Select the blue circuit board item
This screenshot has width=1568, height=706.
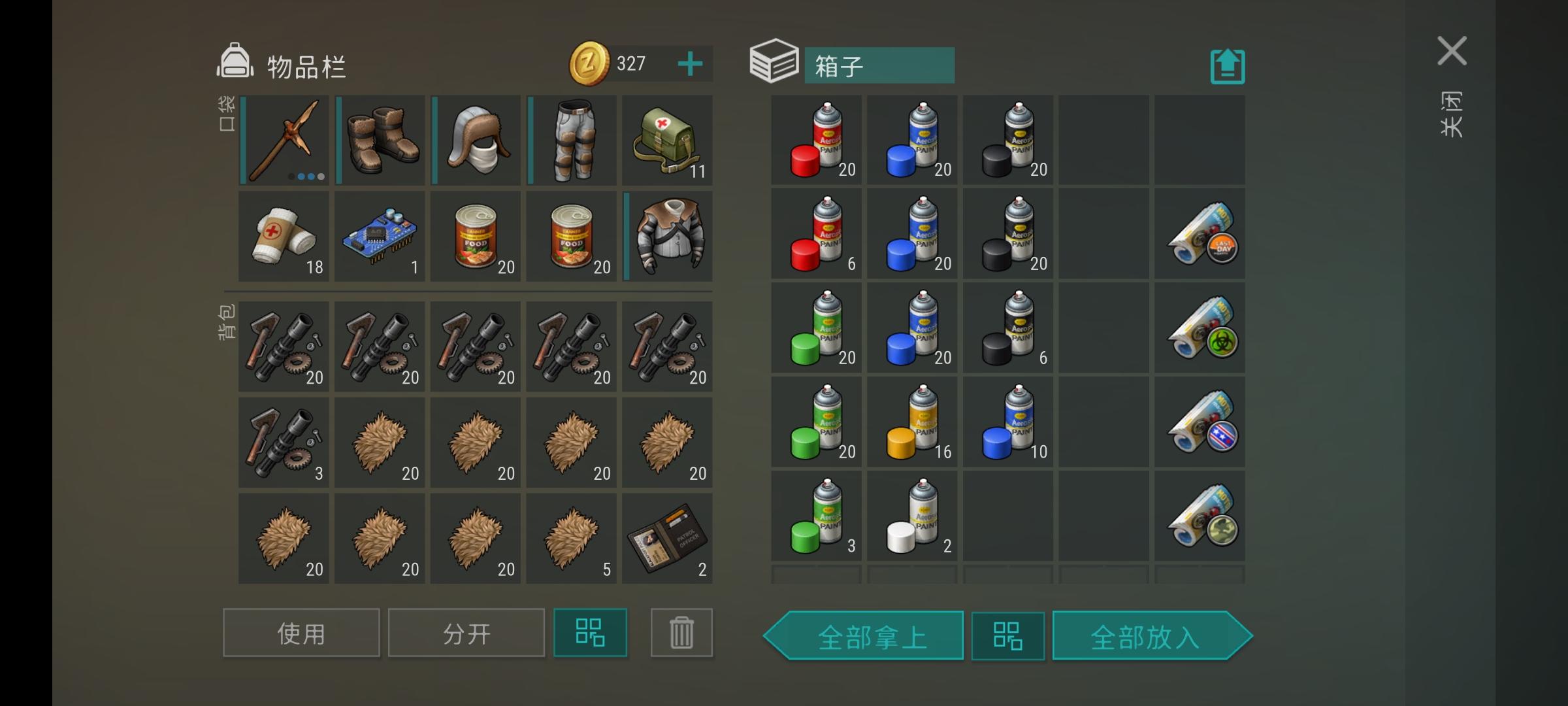[380, 236]
